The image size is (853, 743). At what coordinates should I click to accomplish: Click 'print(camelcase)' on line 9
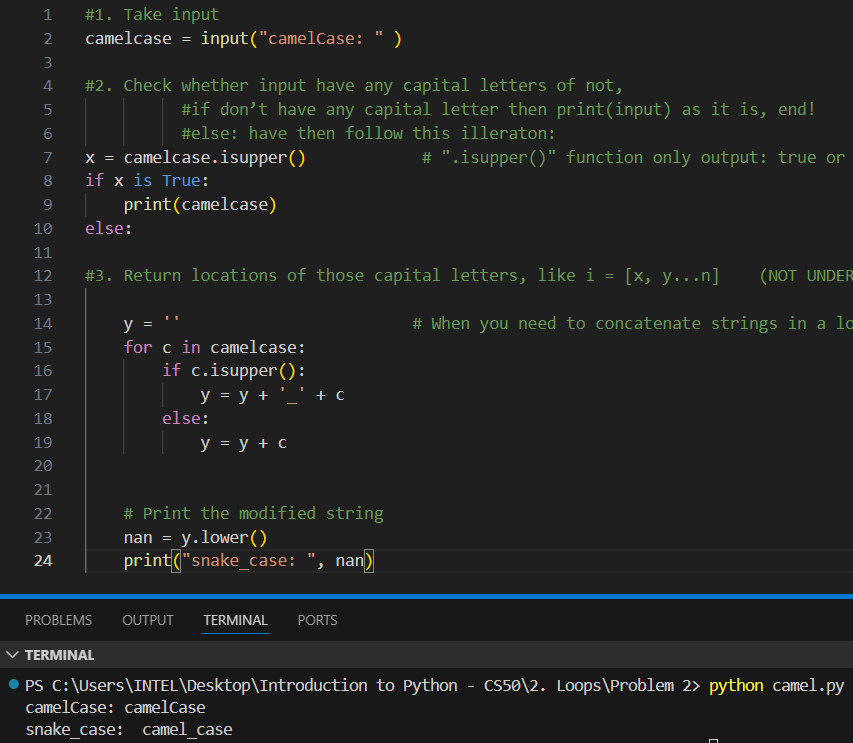point(200,205)
